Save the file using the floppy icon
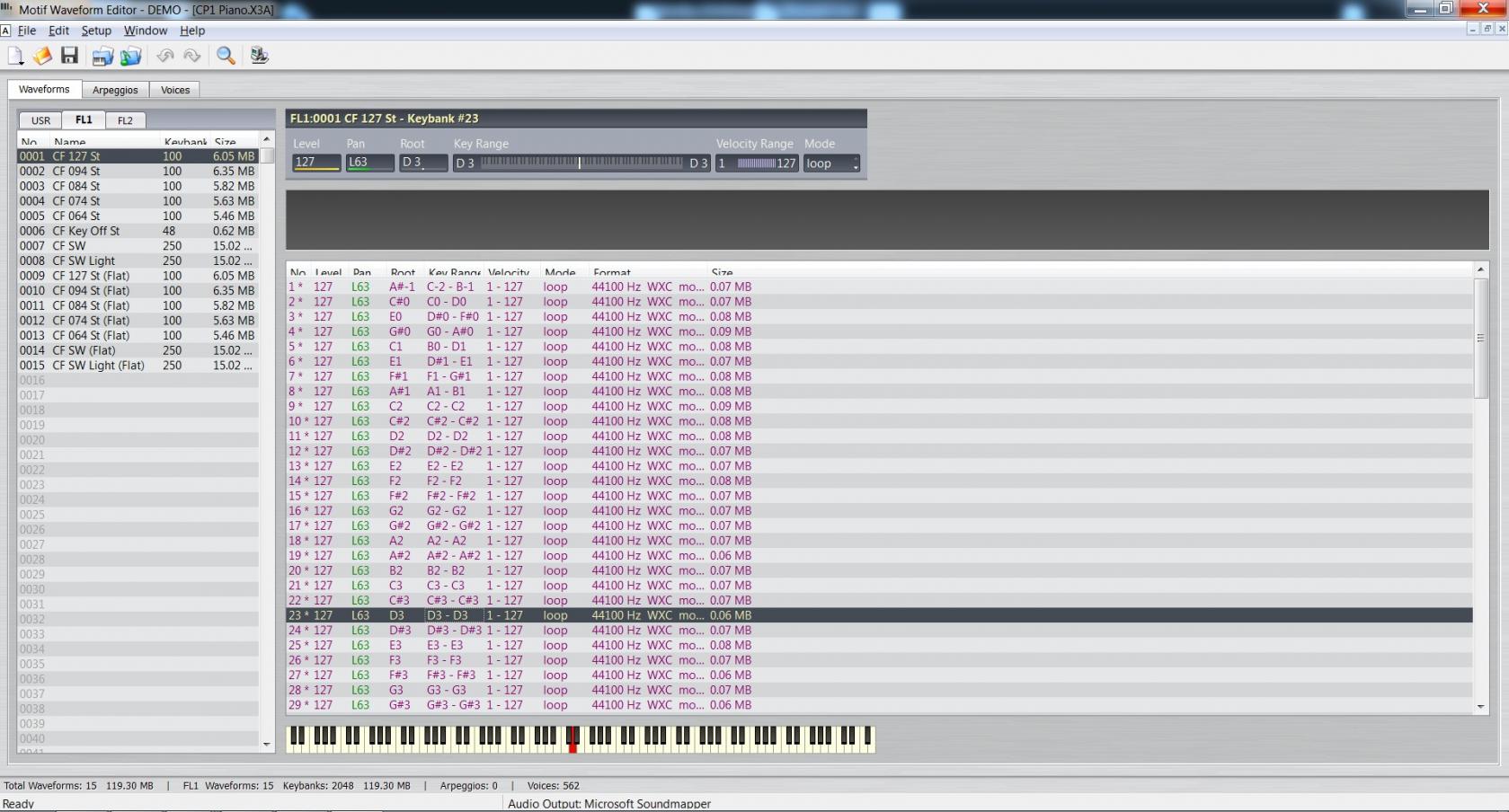This screenshot has height=812, width=1509. 69,56
